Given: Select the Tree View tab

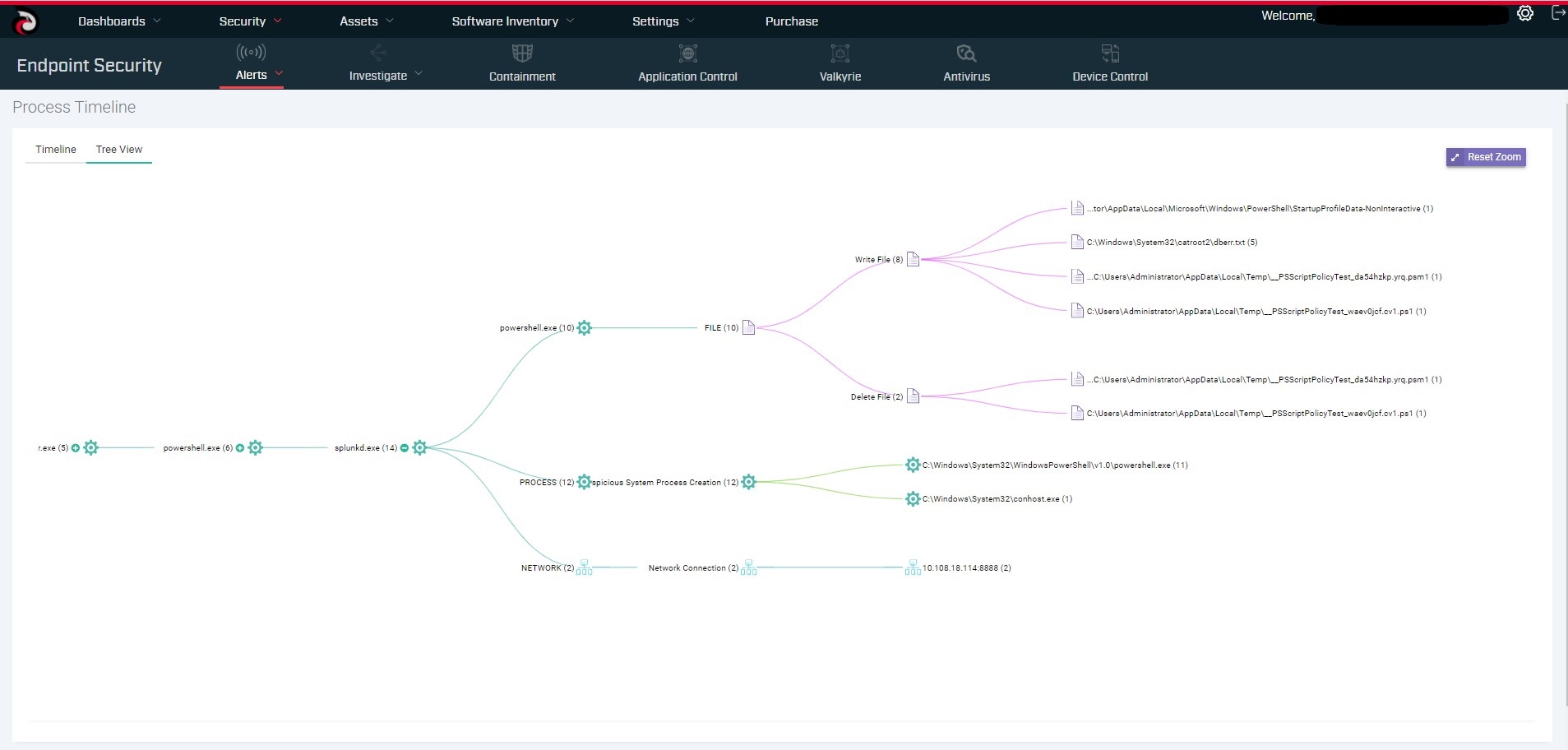Looking at the screenshot, I should pyautogui.click(x=119, y=150).
